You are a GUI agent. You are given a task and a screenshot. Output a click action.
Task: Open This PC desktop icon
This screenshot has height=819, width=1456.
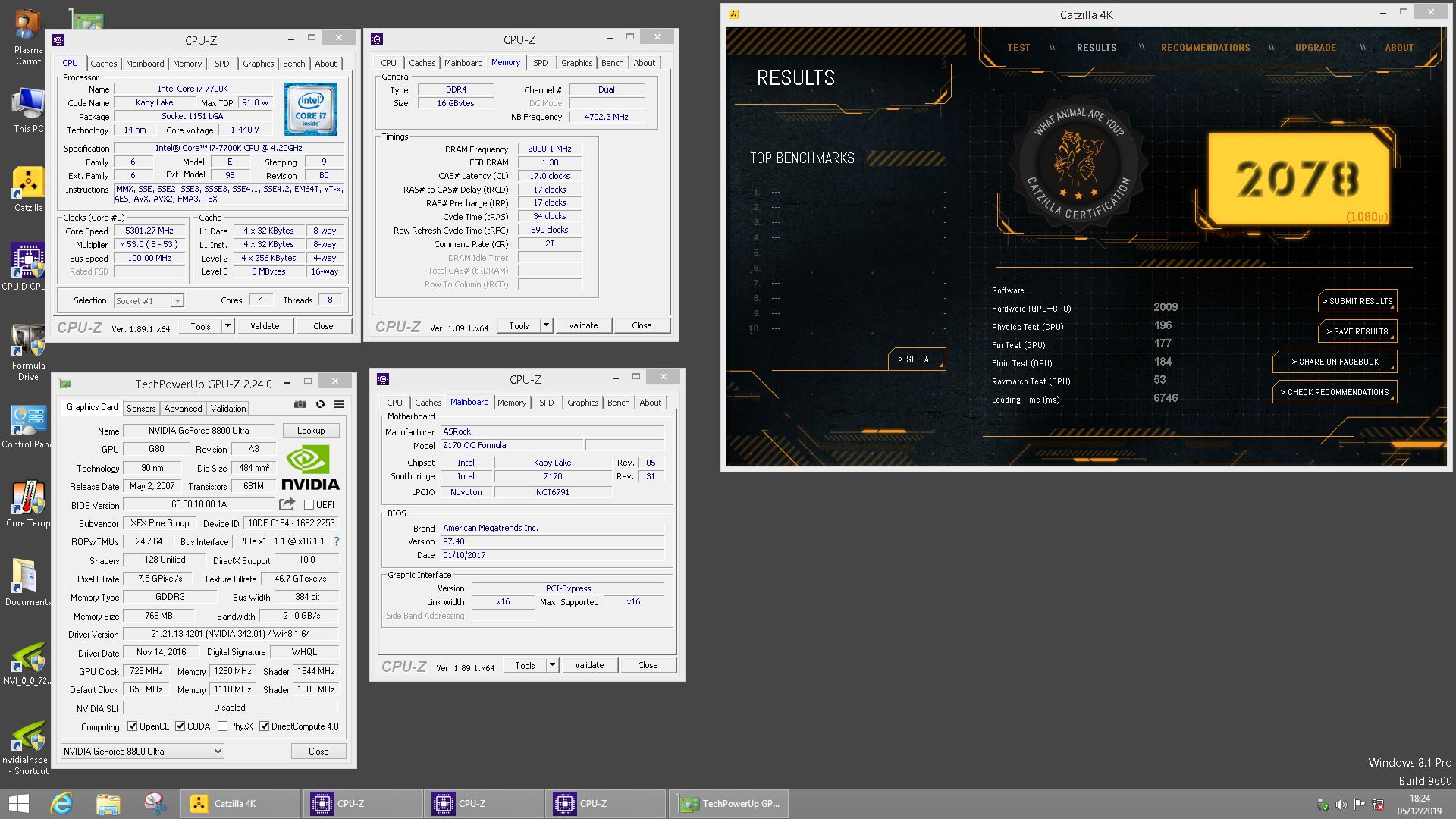point(28,111)
